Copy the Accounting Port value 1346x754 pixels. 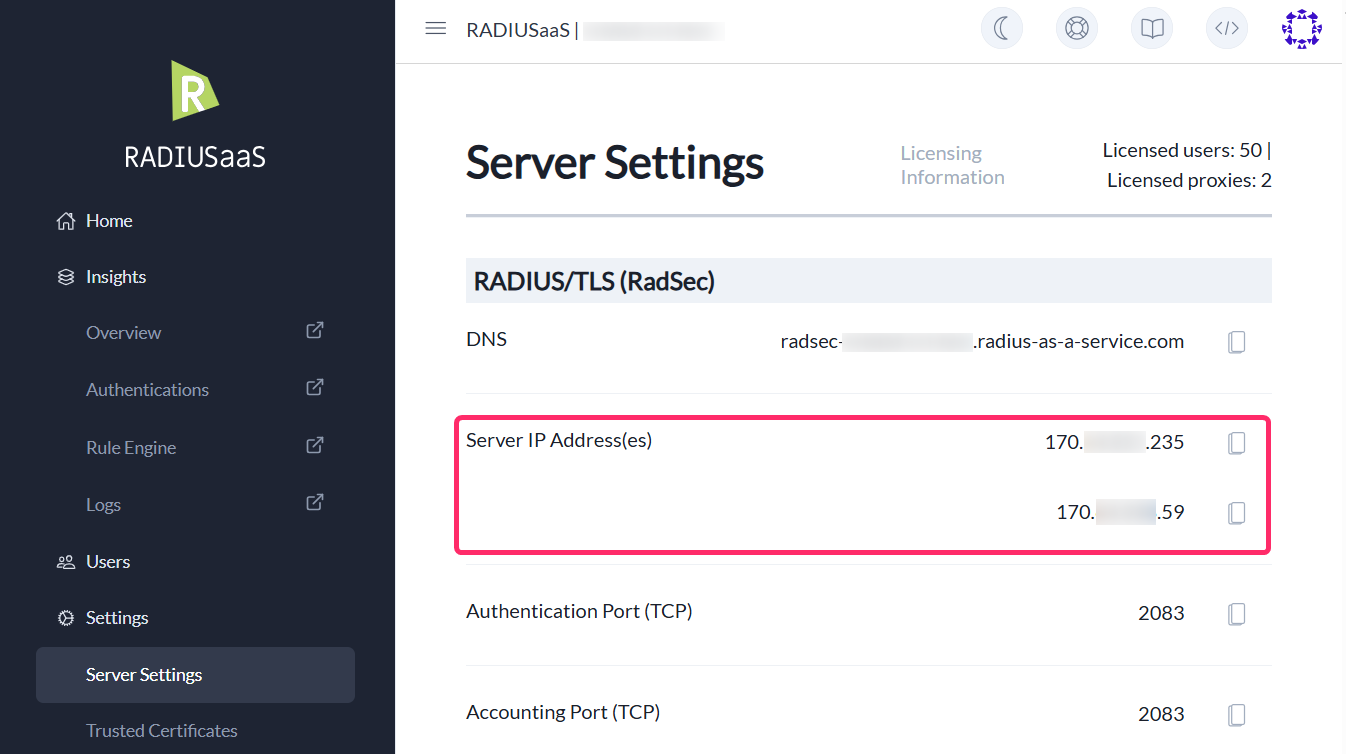click(x=1236, y=715)
